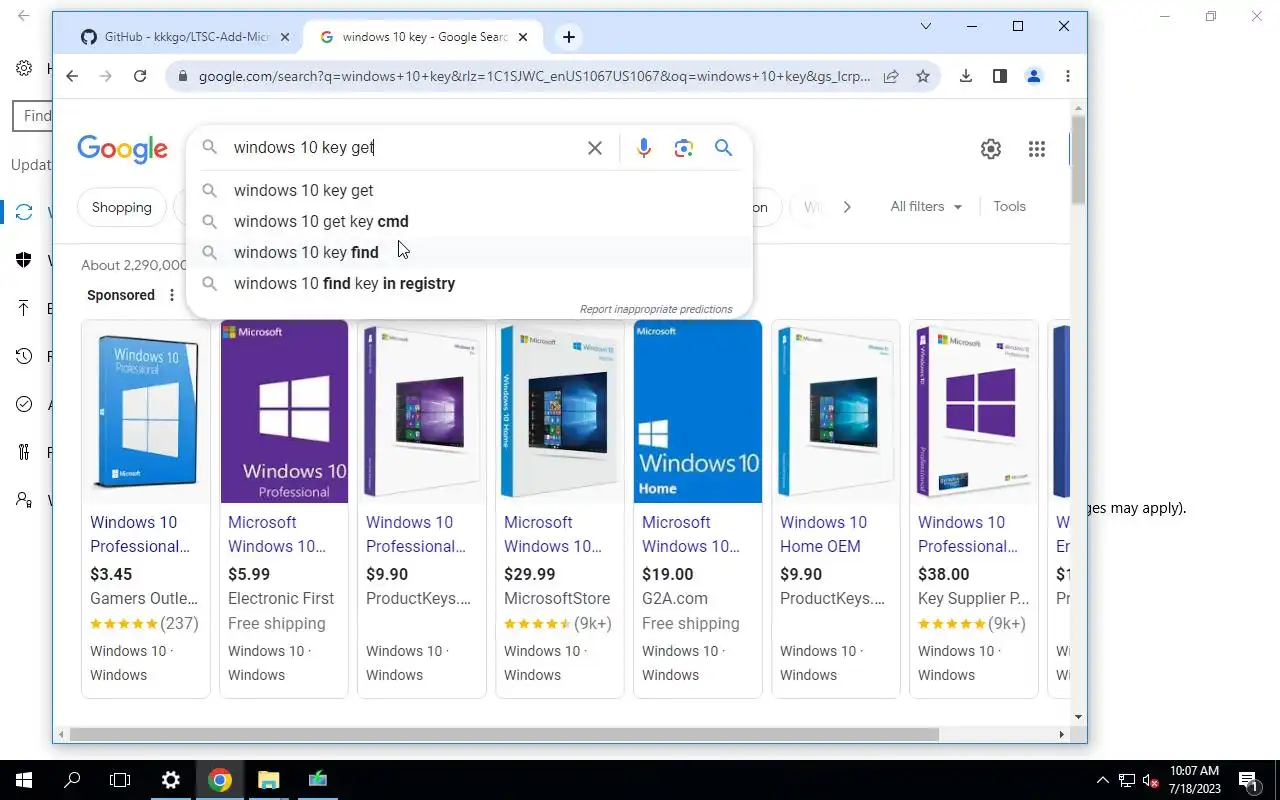Open taskbar search
This screenshot has height=800, width=1280.
point(72,780)
